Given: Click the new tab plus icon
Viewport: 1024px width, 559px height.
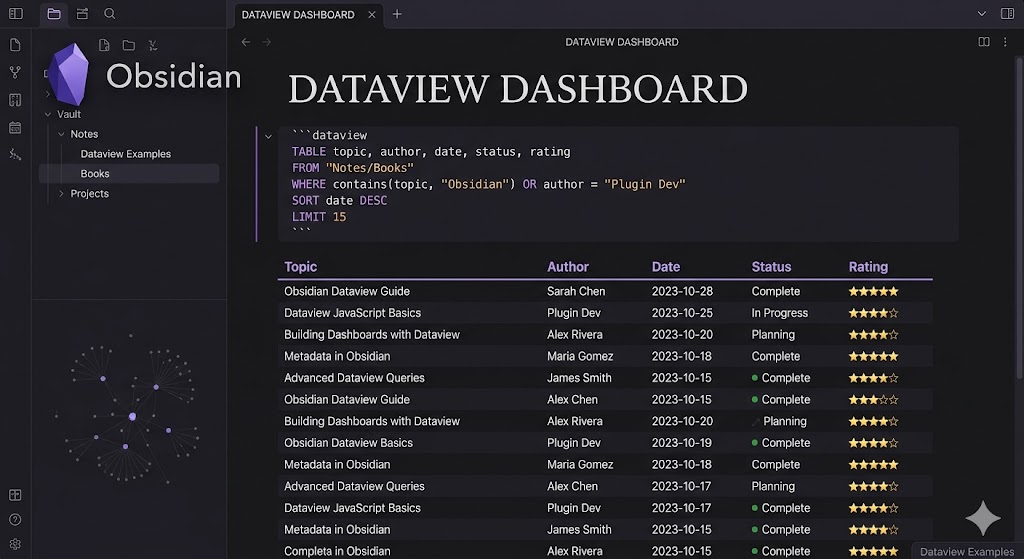Looking at the screenshot, I should 397,14.
